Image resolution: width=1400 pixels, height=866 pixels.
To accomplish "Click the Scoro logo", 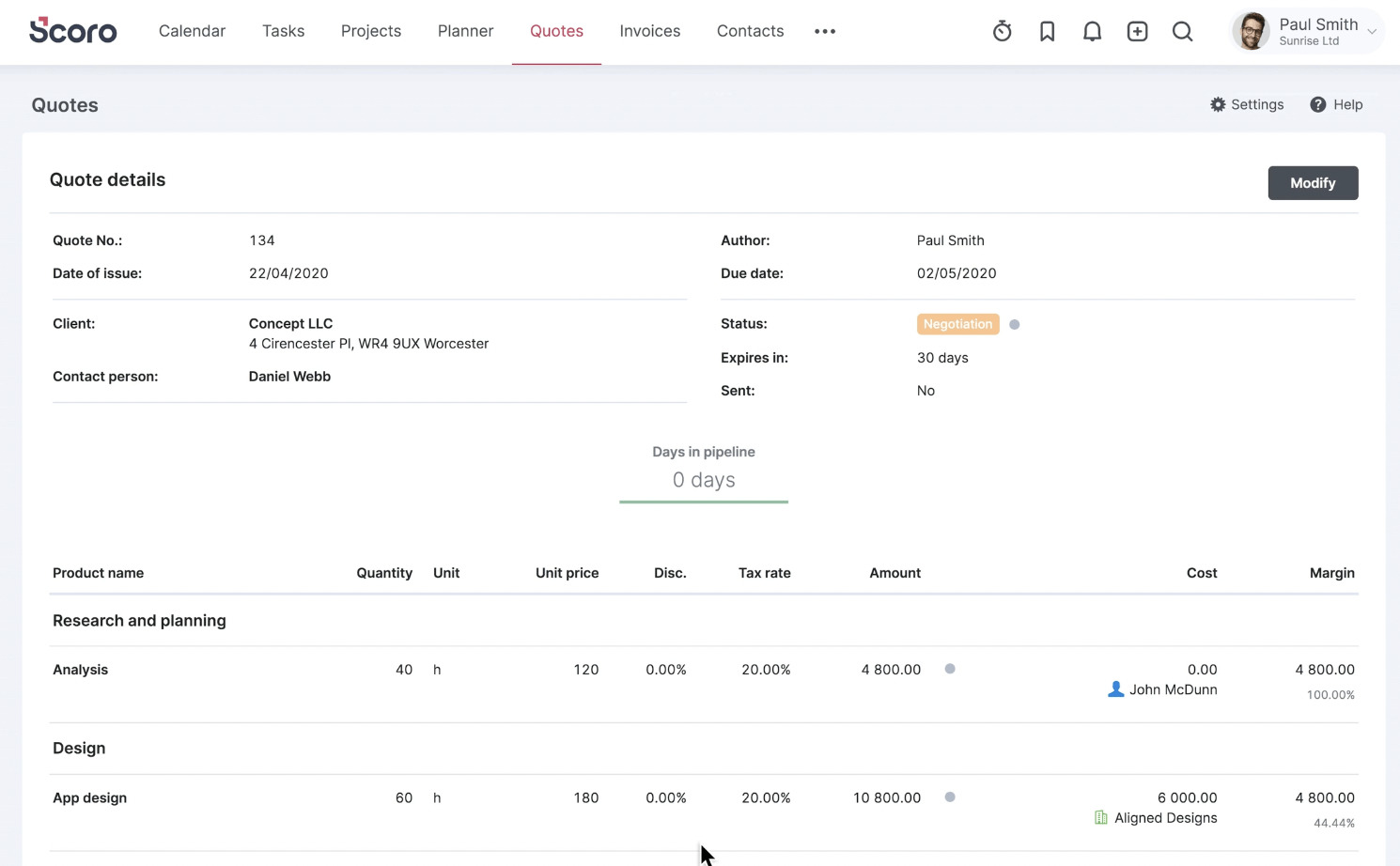I will [x=73, y=31].
